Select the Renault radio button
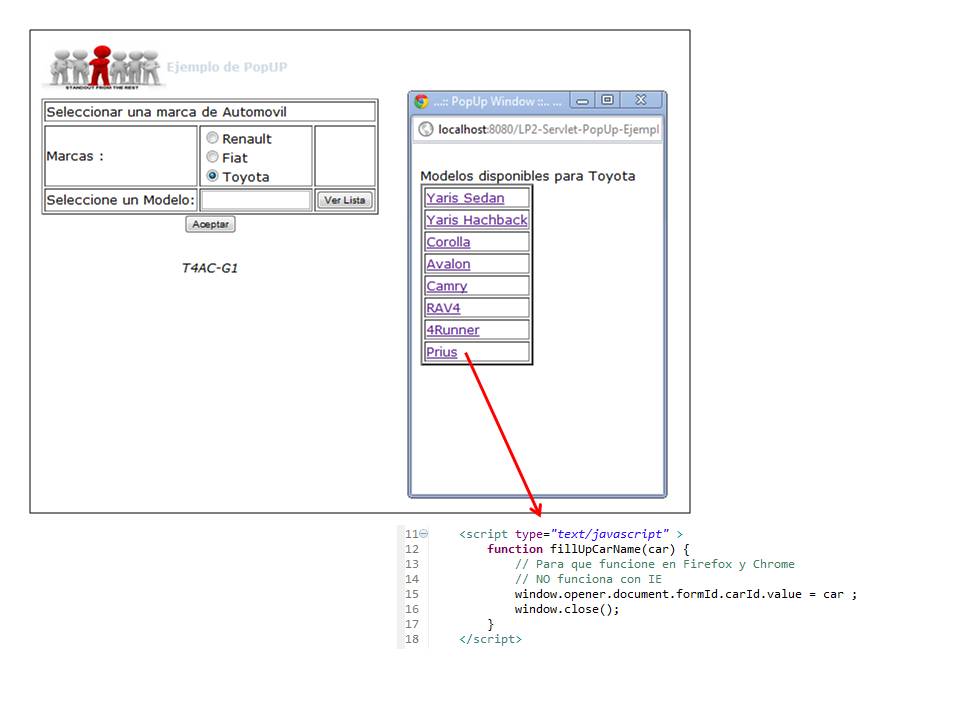This screenshot has width=960, height=720. click(x=212, y=138)
